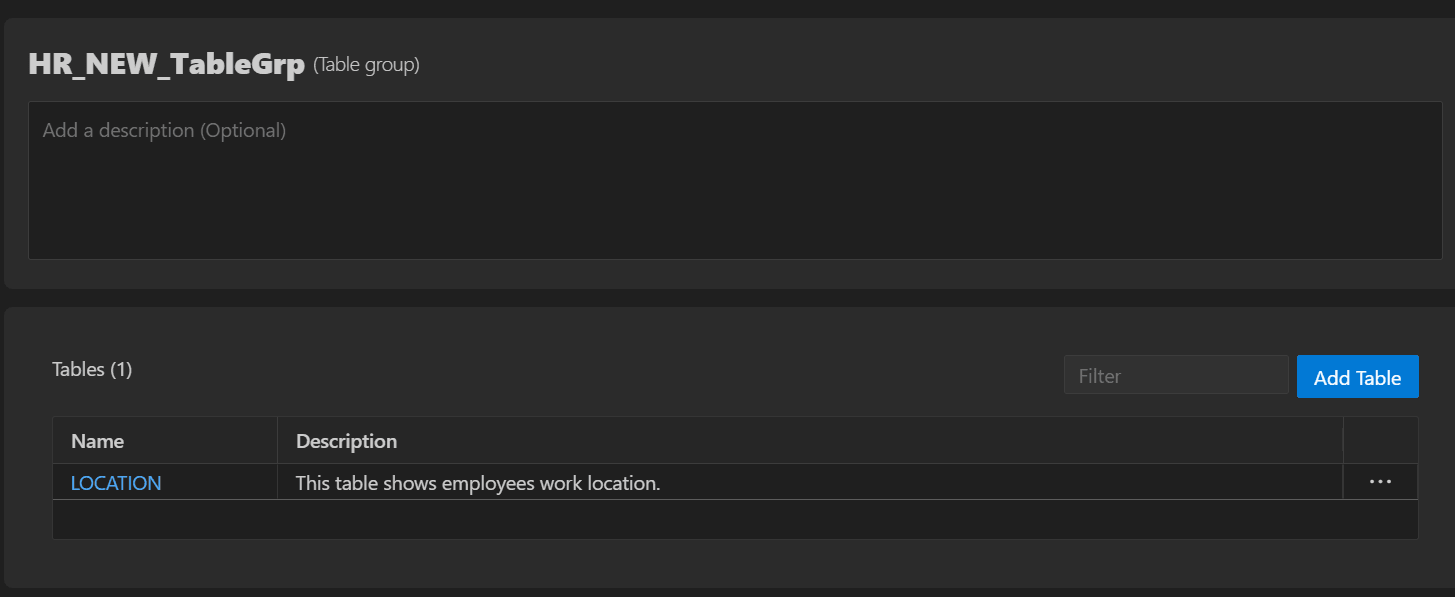1455x597 pixels.
Task: Click divider between Description and actions headers
Action: click(x=1343, y=441)
